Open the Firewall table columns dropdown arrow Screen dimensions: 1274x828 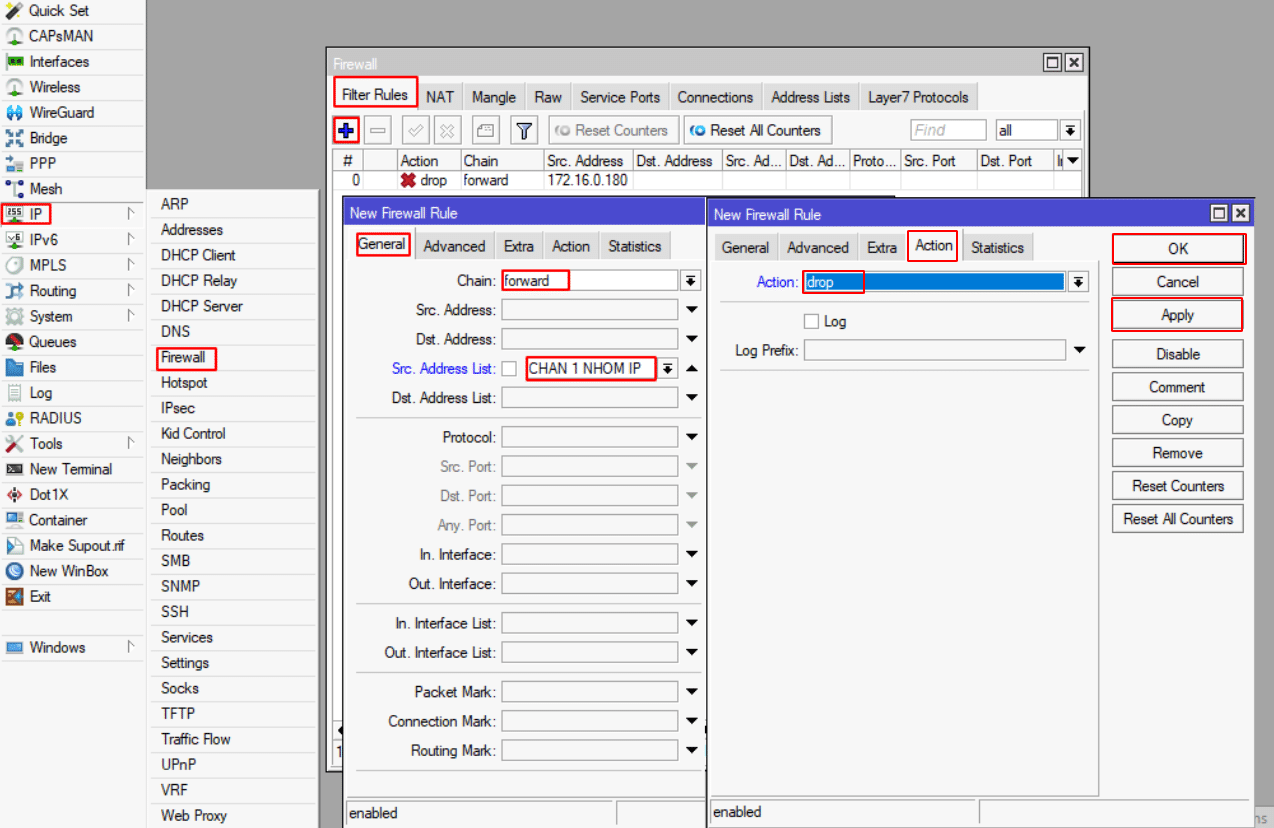click(1072, 161)
